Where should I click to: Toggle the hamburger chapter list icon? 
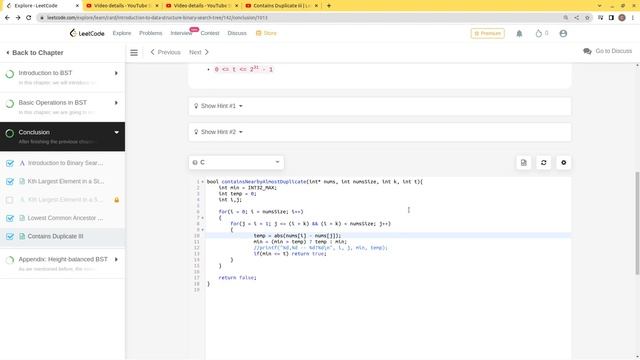tap(134, 52)
